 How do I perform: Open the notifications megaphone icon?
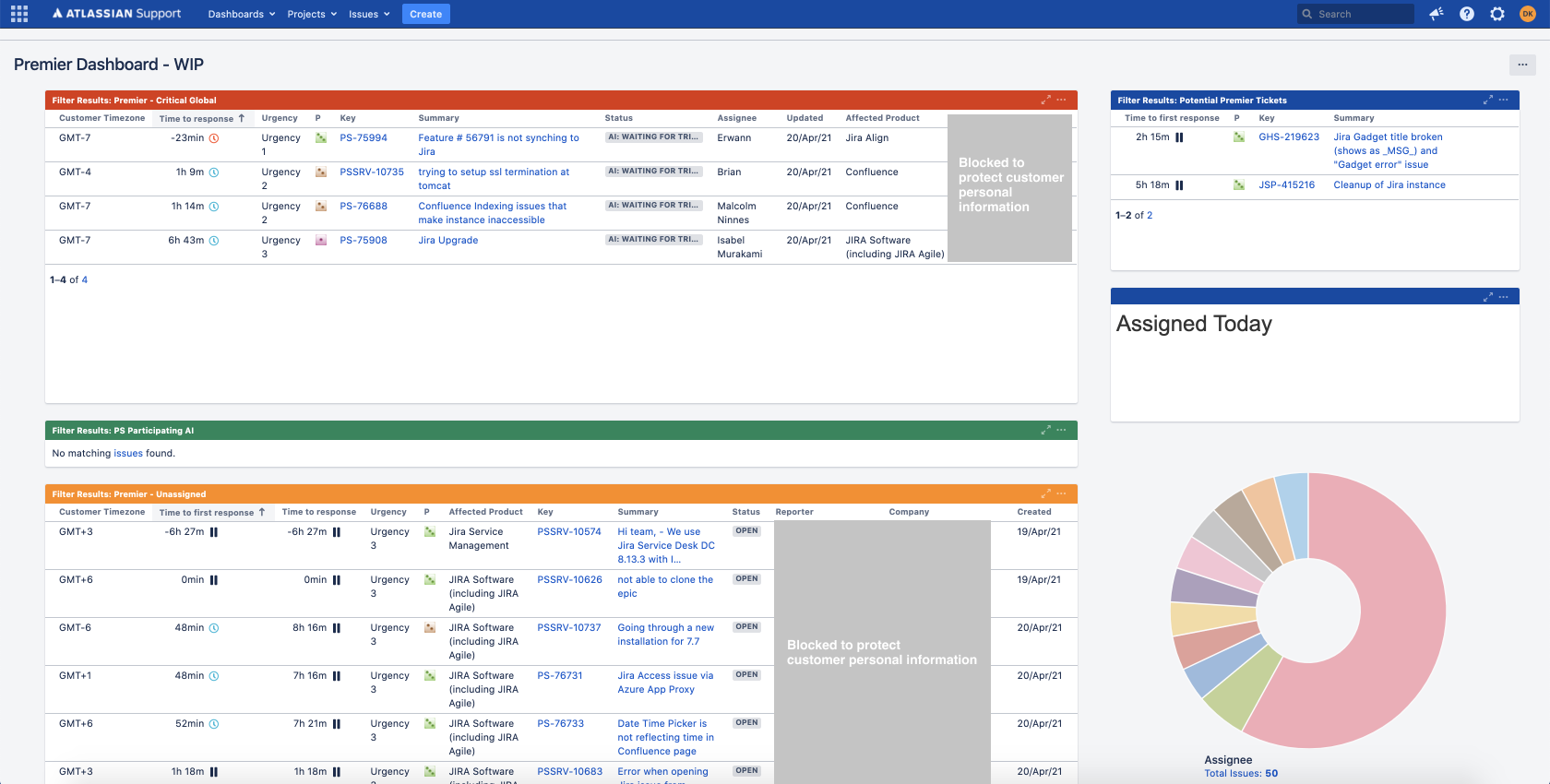[x=1437, y=14]
